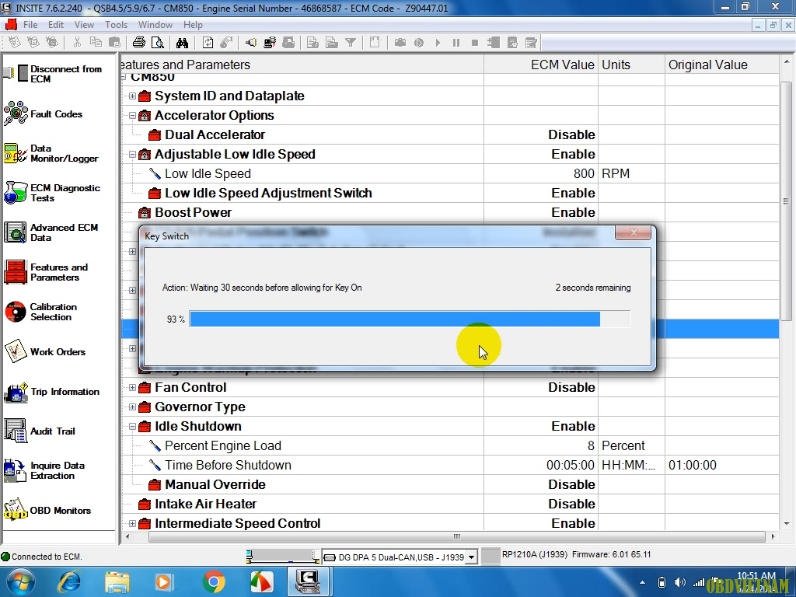Click the Copy toolbar icon
The width and height of the screenshot is (796, 597).
pos(95,43)
